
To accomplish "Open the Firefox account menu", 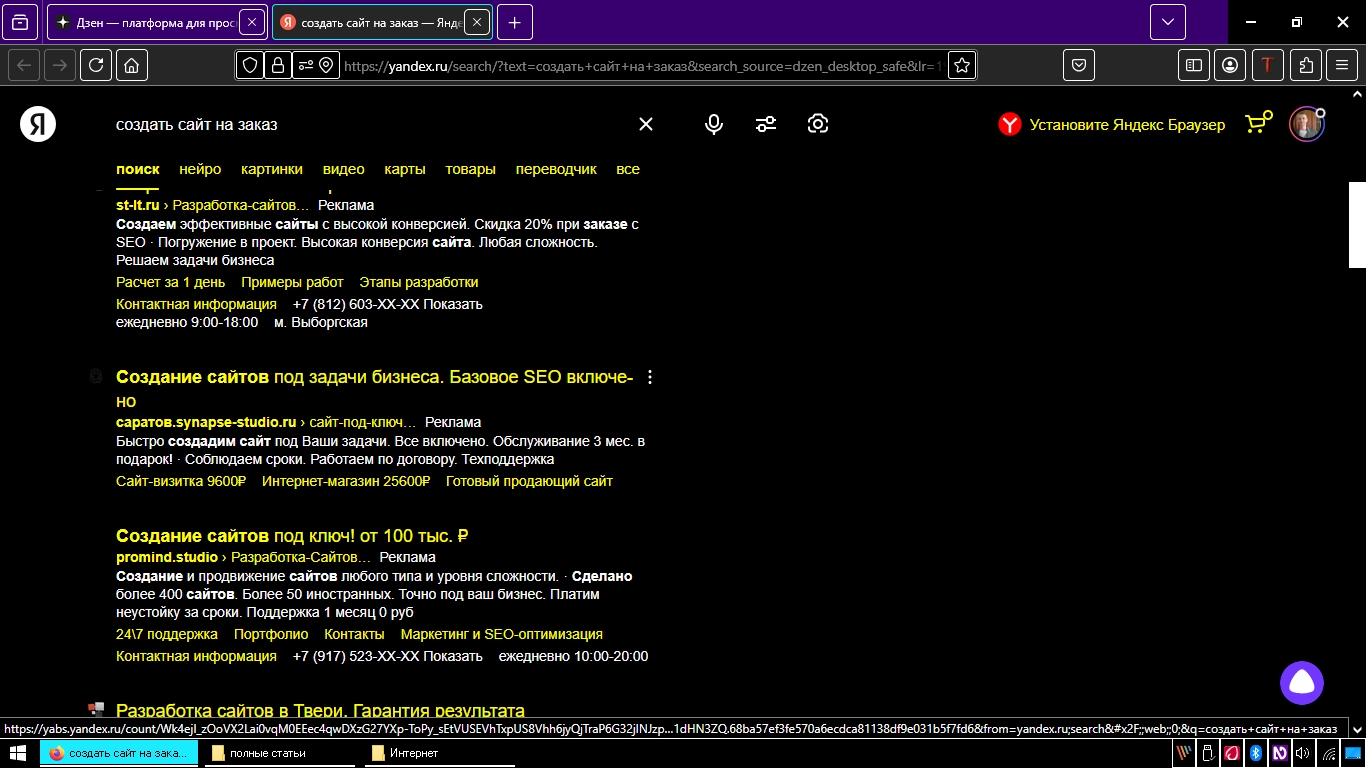I will (1230, 65).
